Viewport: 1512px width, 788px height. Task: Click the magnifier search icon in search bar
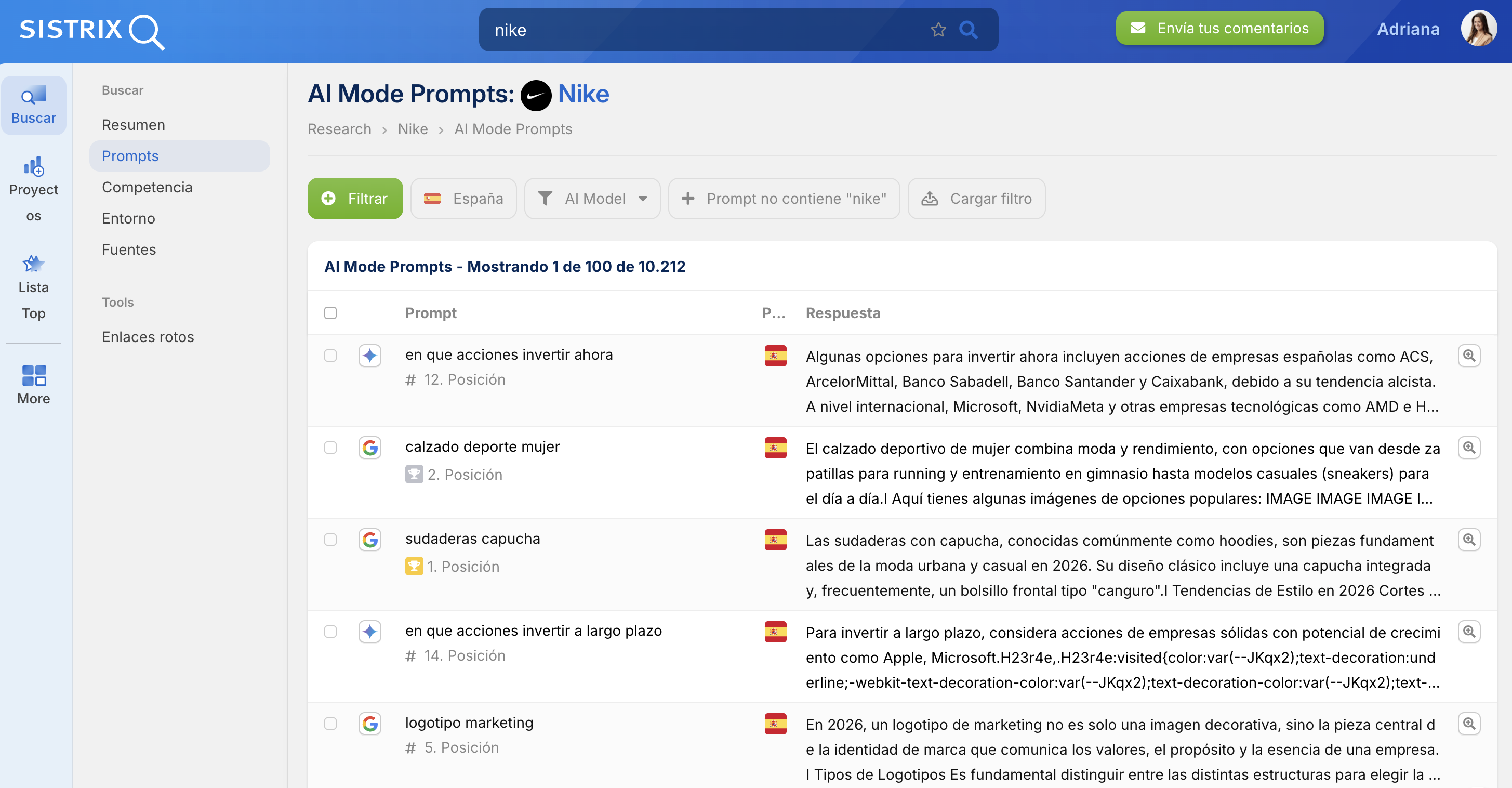point(968,30)
